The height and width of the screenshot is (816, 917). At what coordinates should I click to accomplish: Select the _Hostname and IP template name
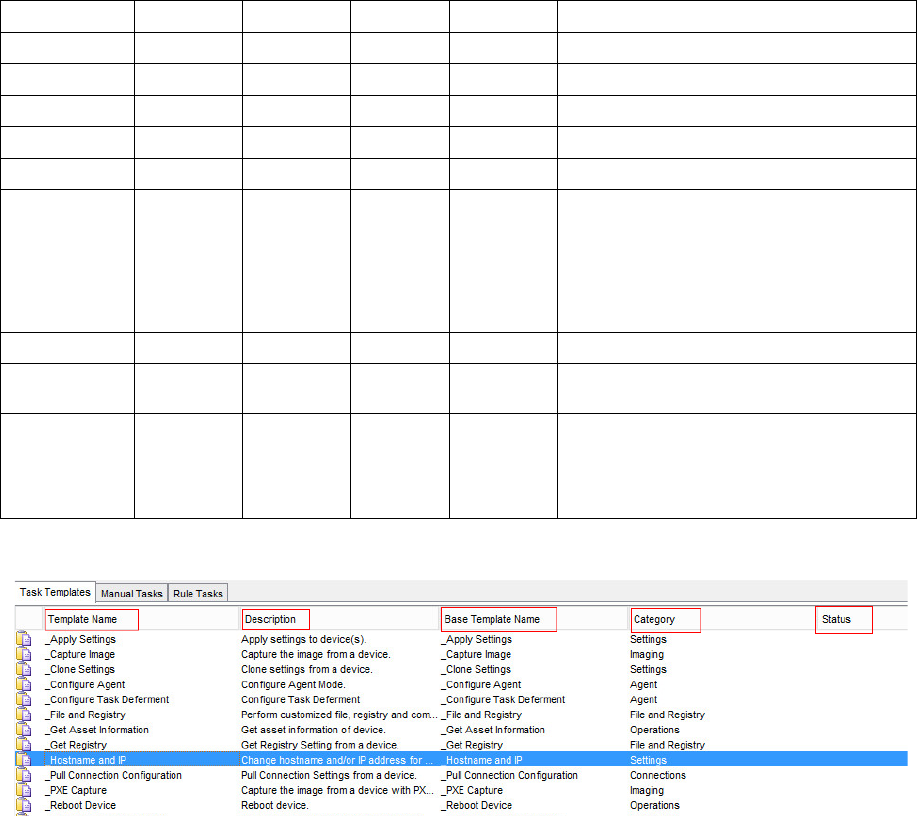[x=86, y=760]
